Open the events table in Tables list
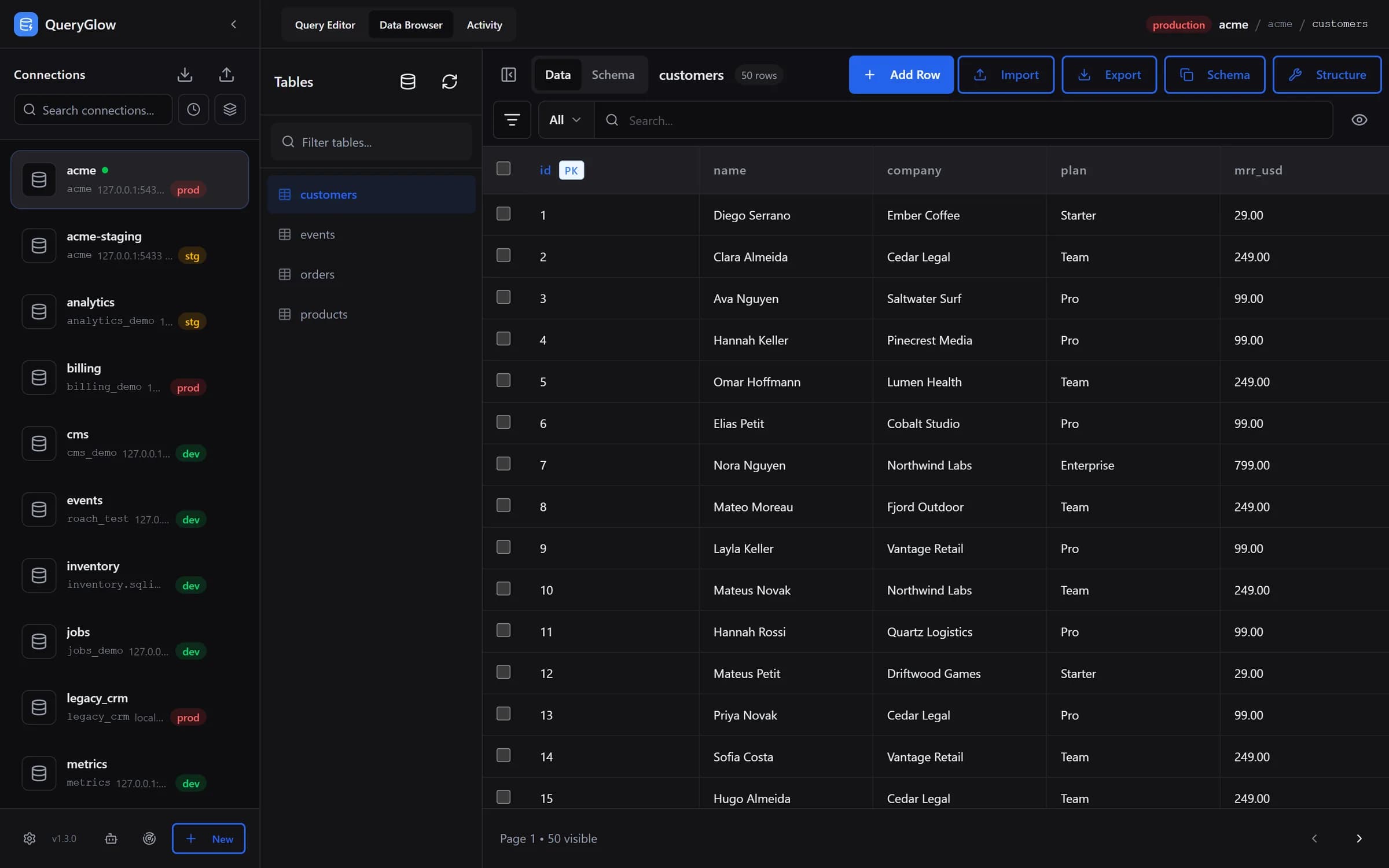Viewport: 1389px width, 868px height. [372, 234]
